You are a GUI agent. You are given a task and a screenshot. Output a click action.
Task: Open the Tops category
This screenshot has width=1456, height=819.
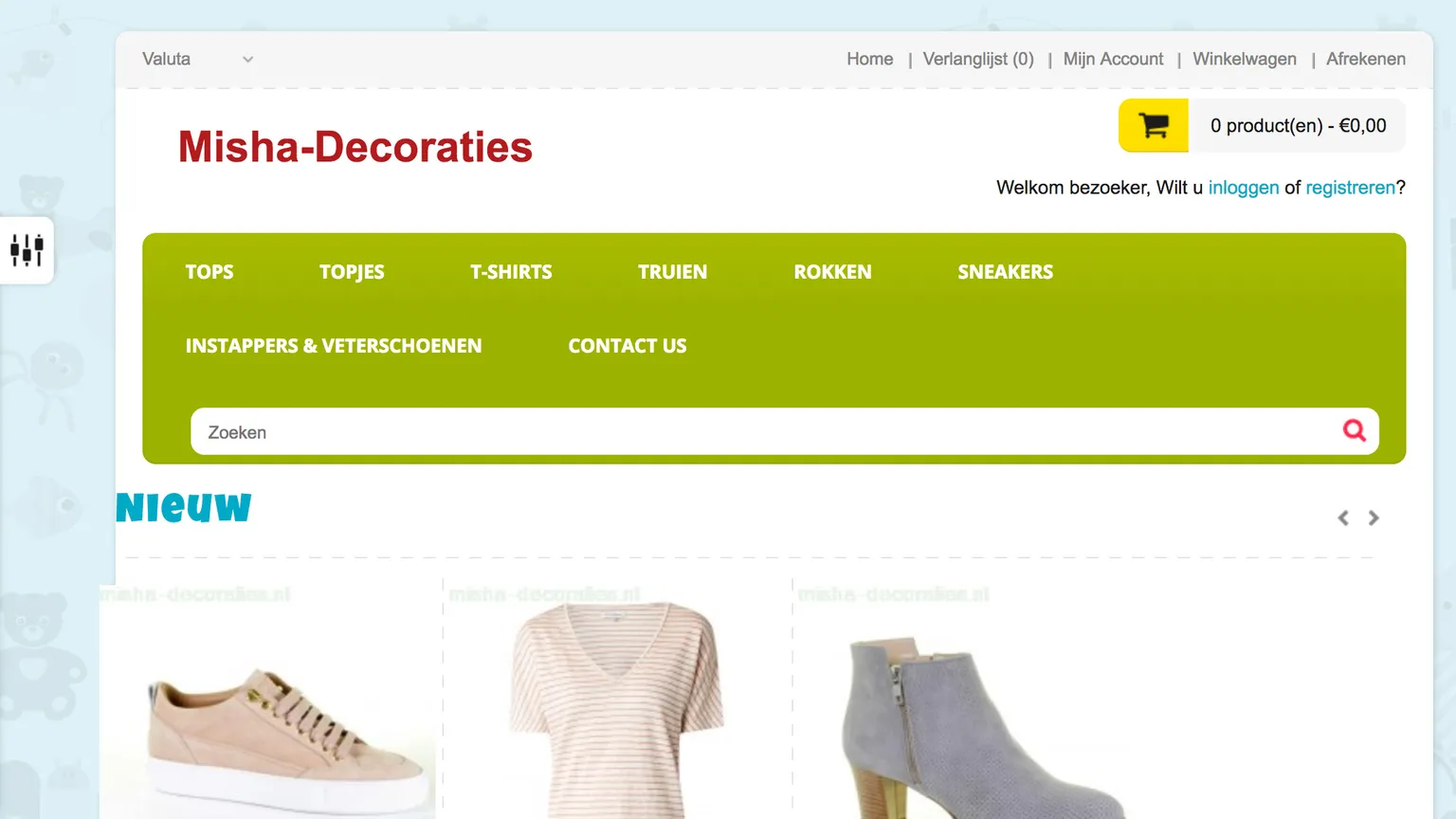[x=209, y=272]
